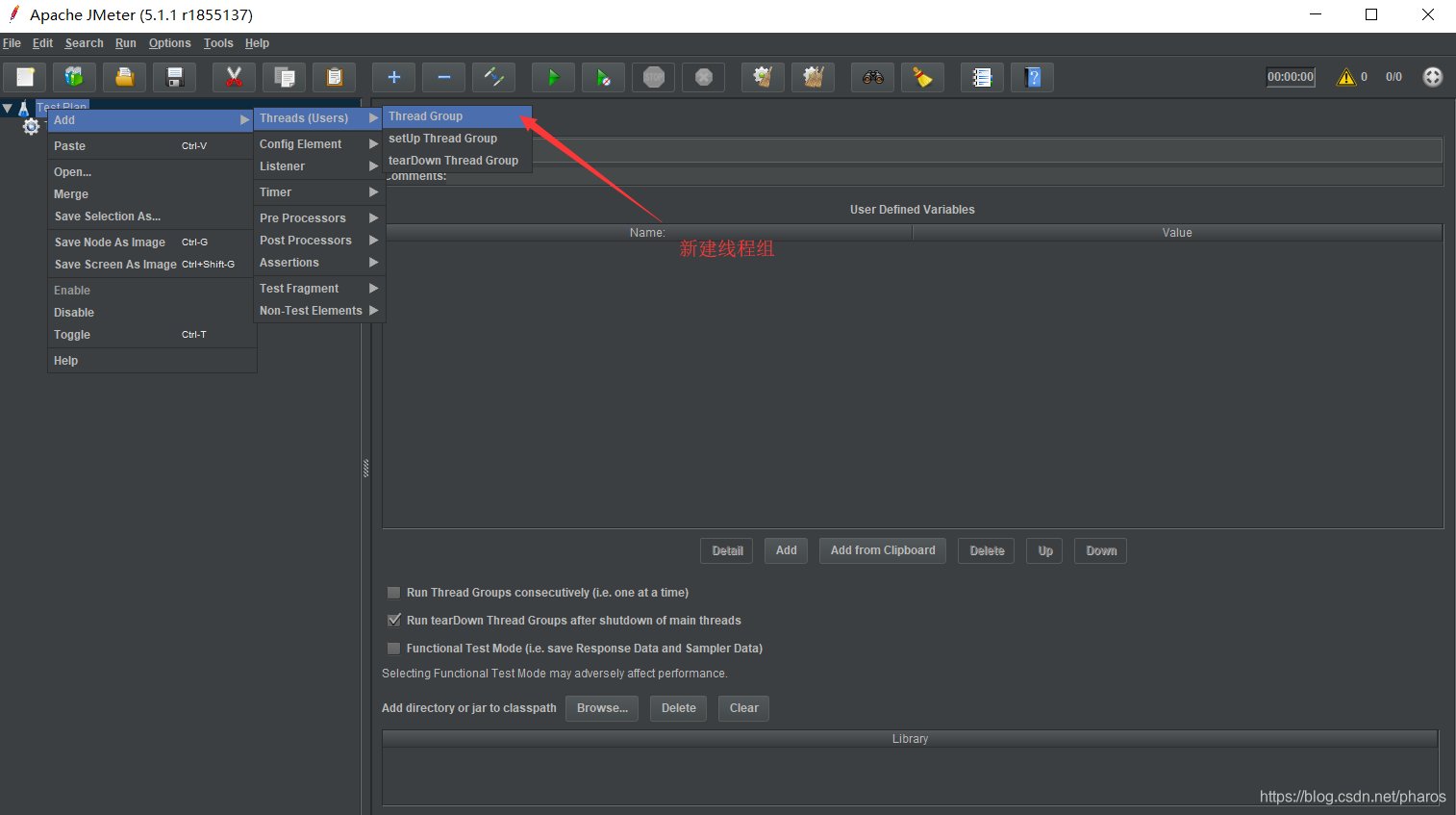Viewport: 1456px width, 815px height.
Task: Click the Open file folder icon
Action: [124, 77]
